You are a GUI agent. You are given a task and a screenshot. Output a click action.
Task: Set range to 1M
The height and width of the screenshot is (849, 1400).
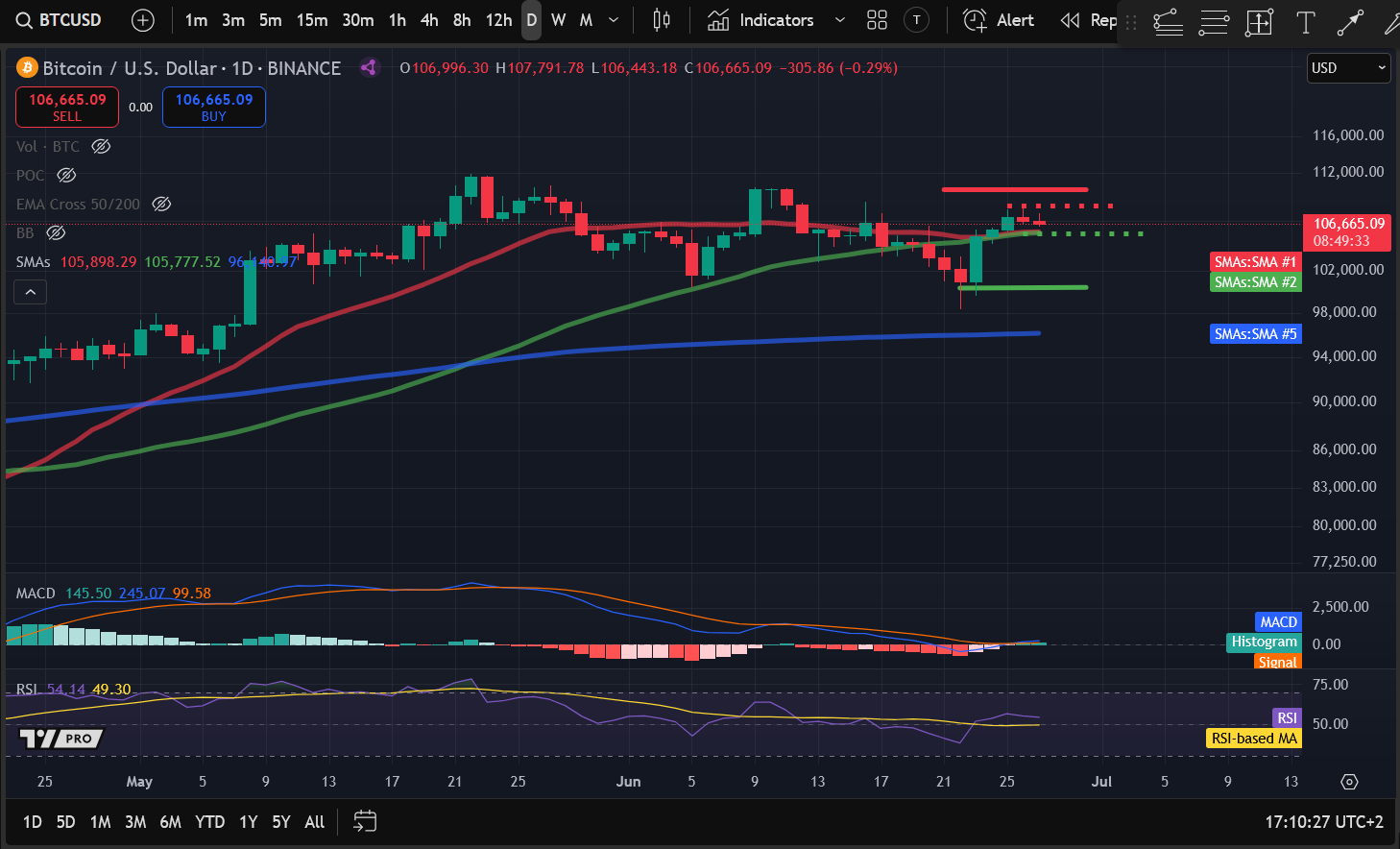point(100,822)
